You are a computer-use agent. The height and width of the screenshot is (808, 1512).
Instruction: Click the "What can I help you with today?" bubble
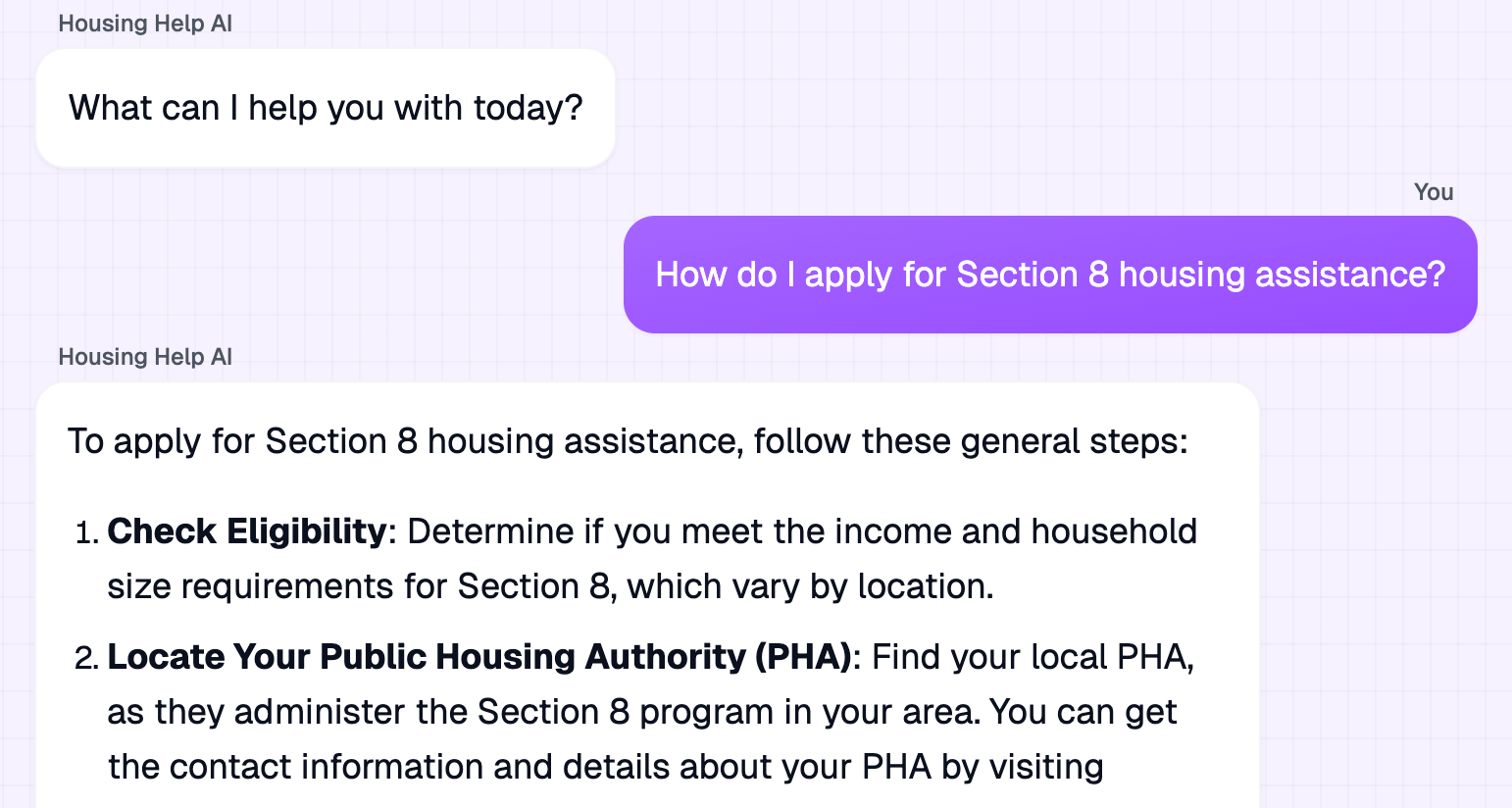(325, 108)
